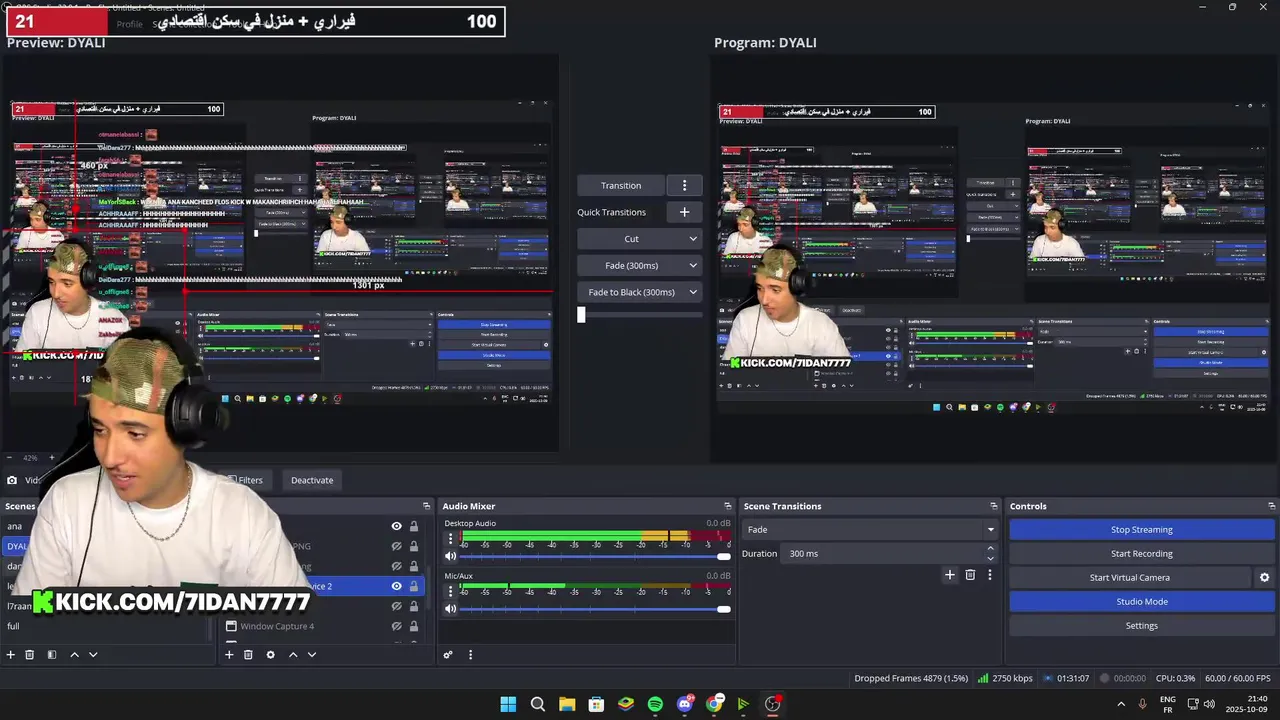1280x720 pixels.
Task: Add a quick transition with plus icon
Action: pyautogui.click(x=685, y=212)
